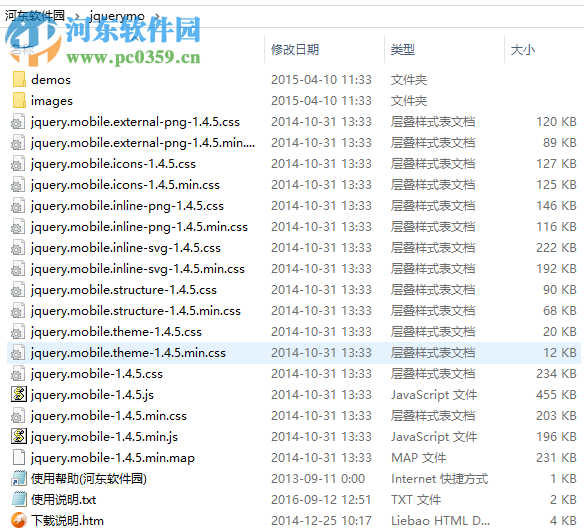Go to jquerymo in breadcrumb path
This screenshot has height=531, width=584.
point(117,16)
